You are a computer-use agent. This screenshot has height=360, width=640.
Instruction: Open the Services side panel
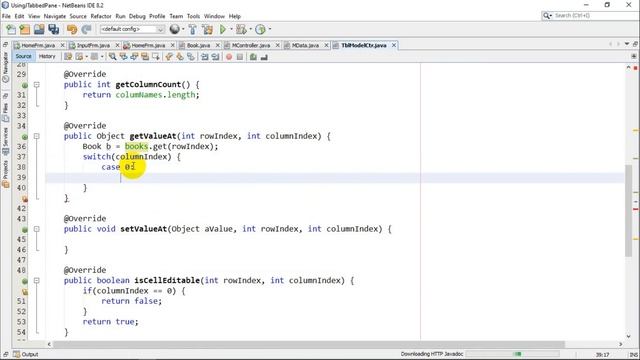point(6,141)
